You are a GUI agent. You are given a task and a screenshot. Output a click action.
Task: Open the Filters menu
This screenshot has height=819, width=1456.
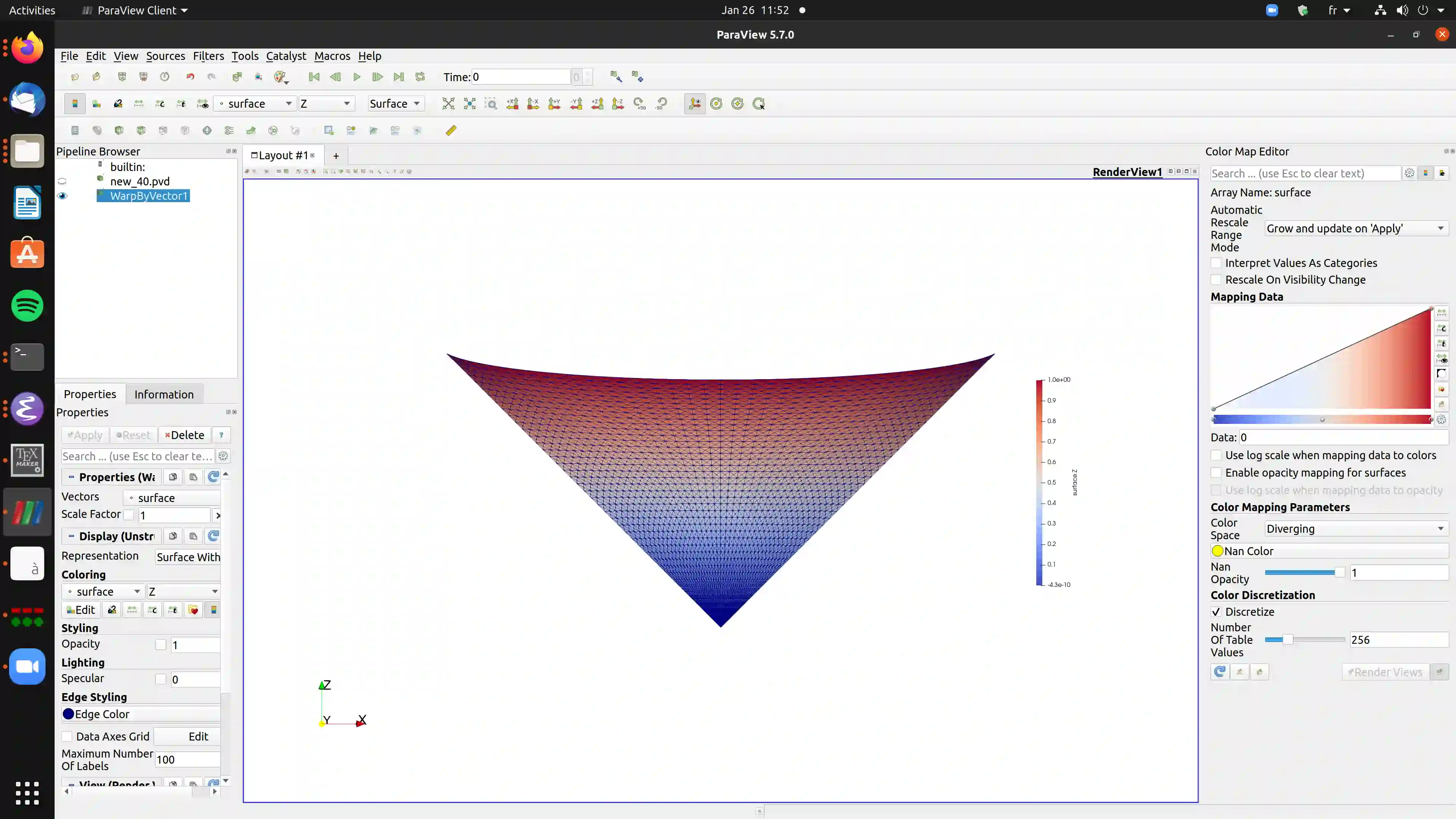point(208,56)
